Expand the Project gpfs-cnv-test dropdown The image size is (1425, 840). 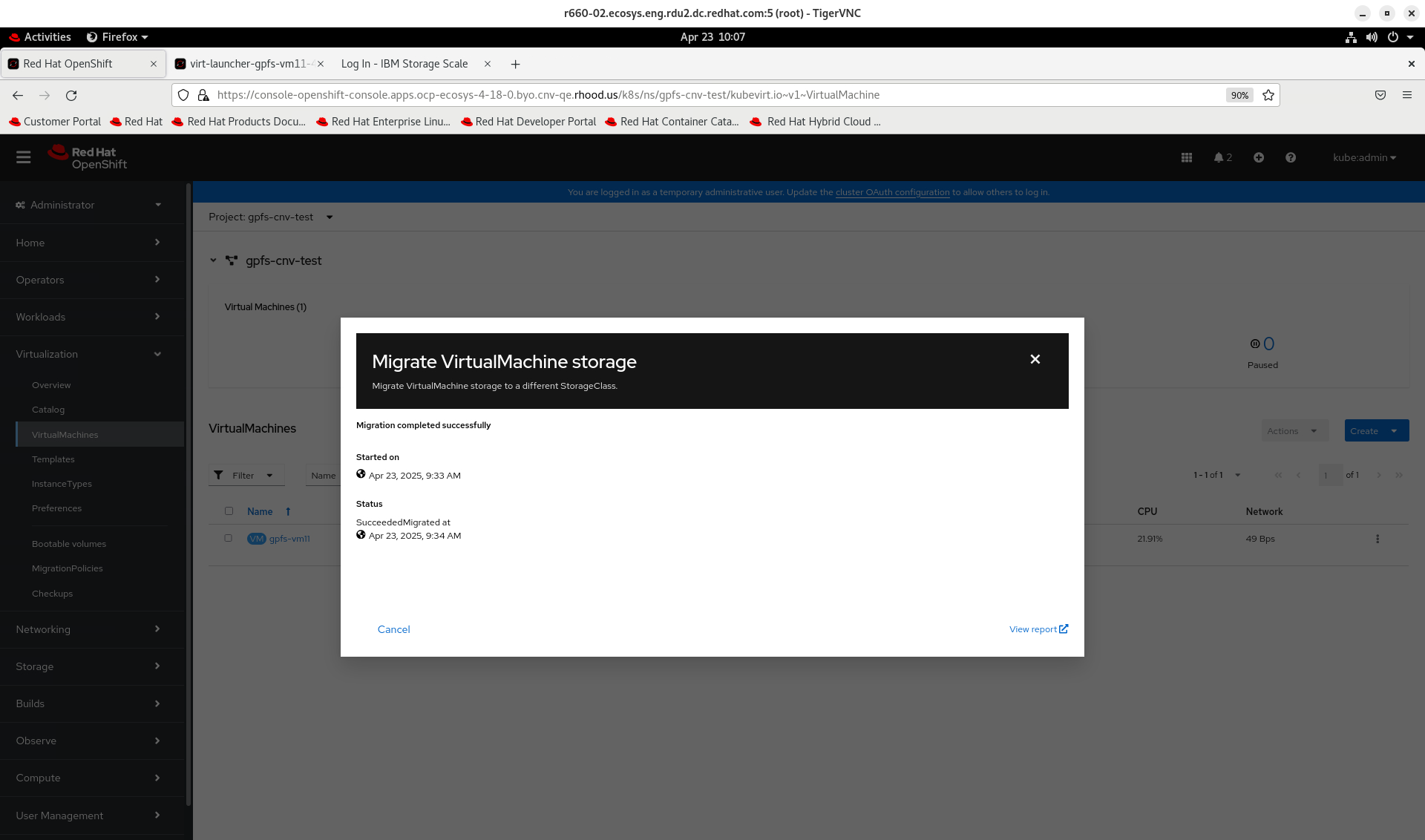271,217
